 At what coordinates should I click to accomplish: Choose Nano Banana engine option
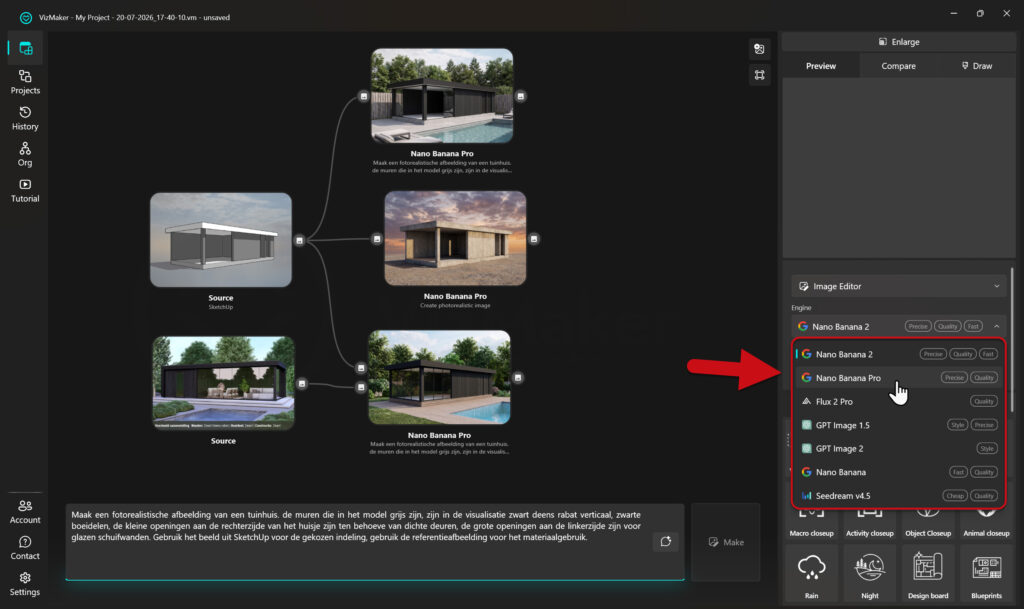tap(898, 472)
